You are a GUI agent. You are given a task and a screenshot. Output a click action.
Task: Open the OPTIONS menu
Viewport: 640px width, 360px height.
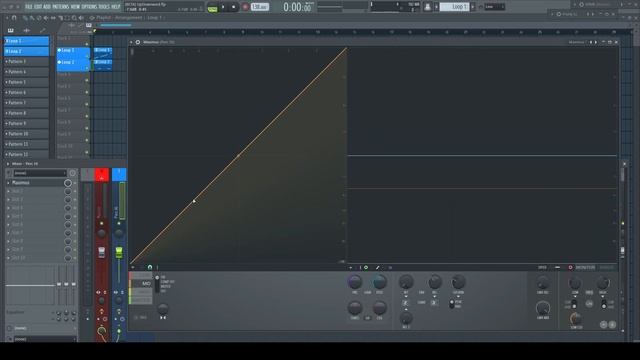click(x=89, y=7)
